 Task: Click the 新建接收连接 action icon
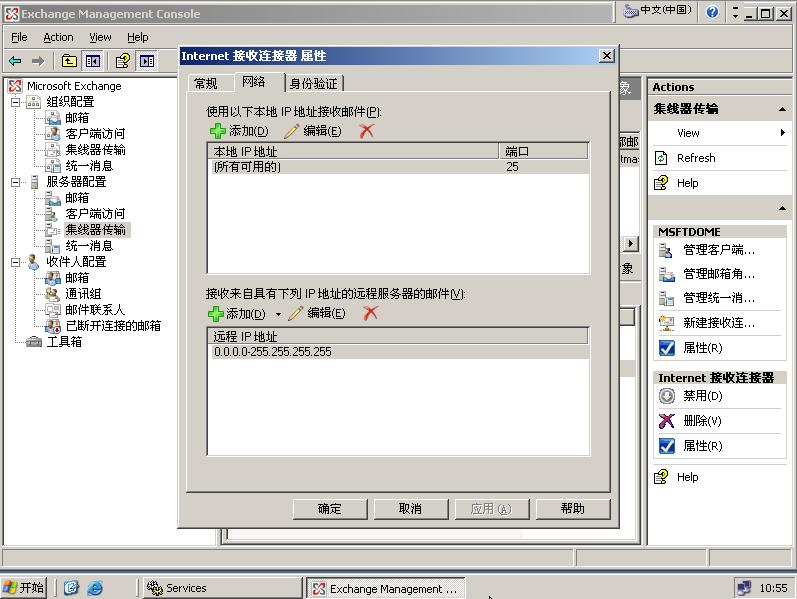[667, 323]
